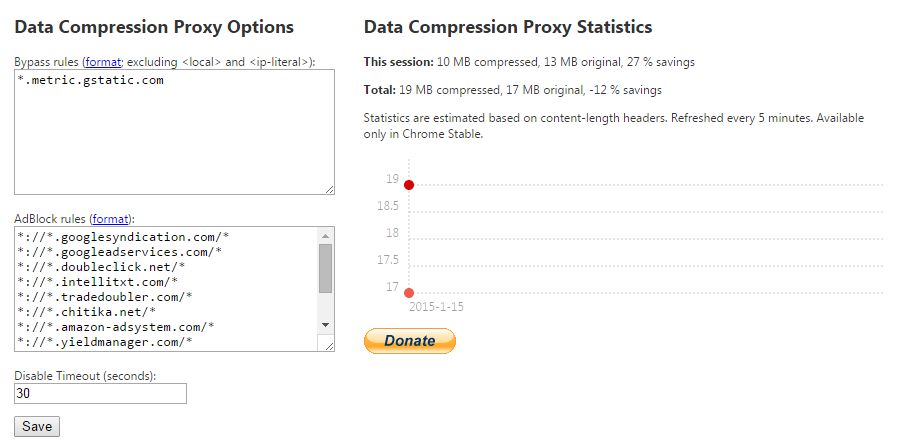Viewport: 922px width, 445px height.
Task: Open the Bypass rules format link
Action: (x=102, y=62)
